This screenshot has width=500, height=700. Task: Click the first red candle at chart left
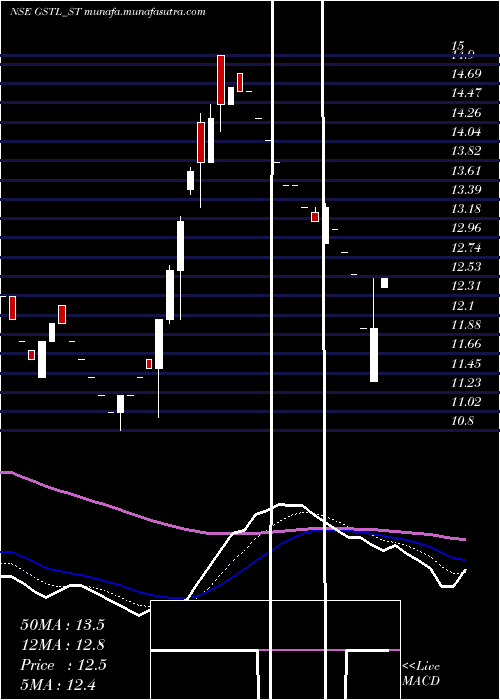[12, 308]
